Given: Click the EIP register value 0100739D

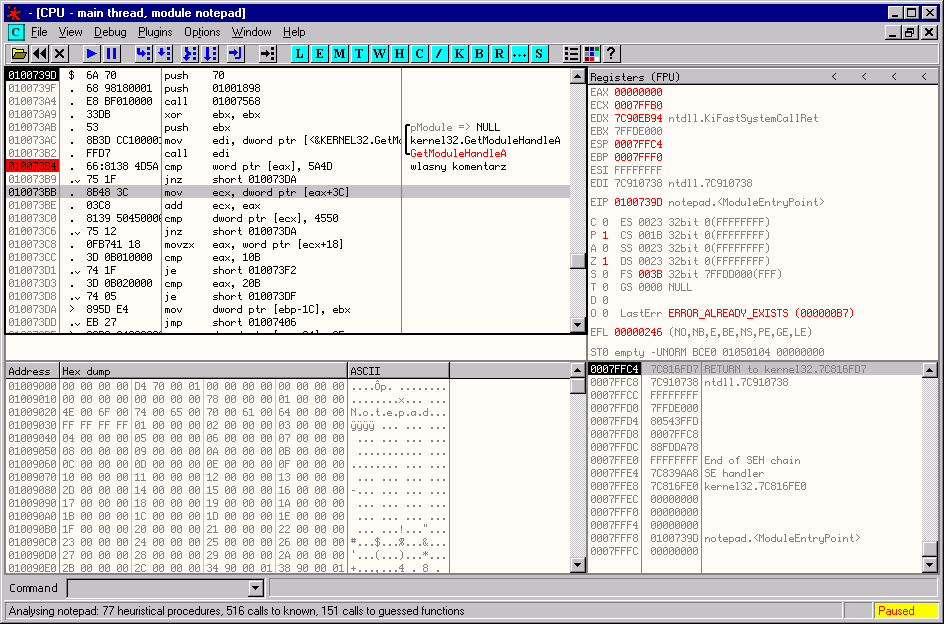Looking at the screenshot, I should coord(638,202).
